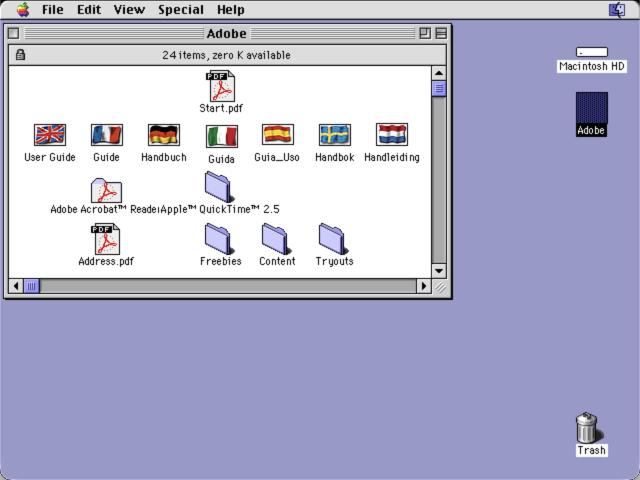Select the Tryouts folder icon
This screenshot has height=480, width=640.
[333, 239]
